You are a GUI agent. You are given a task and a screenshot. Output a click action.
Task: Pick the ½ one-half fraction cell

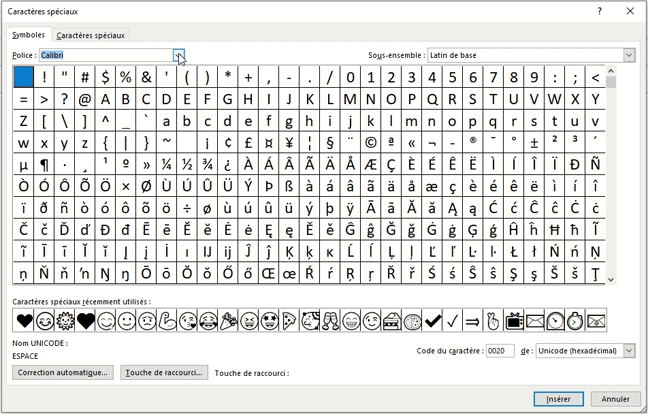click(x=188, y=164)
